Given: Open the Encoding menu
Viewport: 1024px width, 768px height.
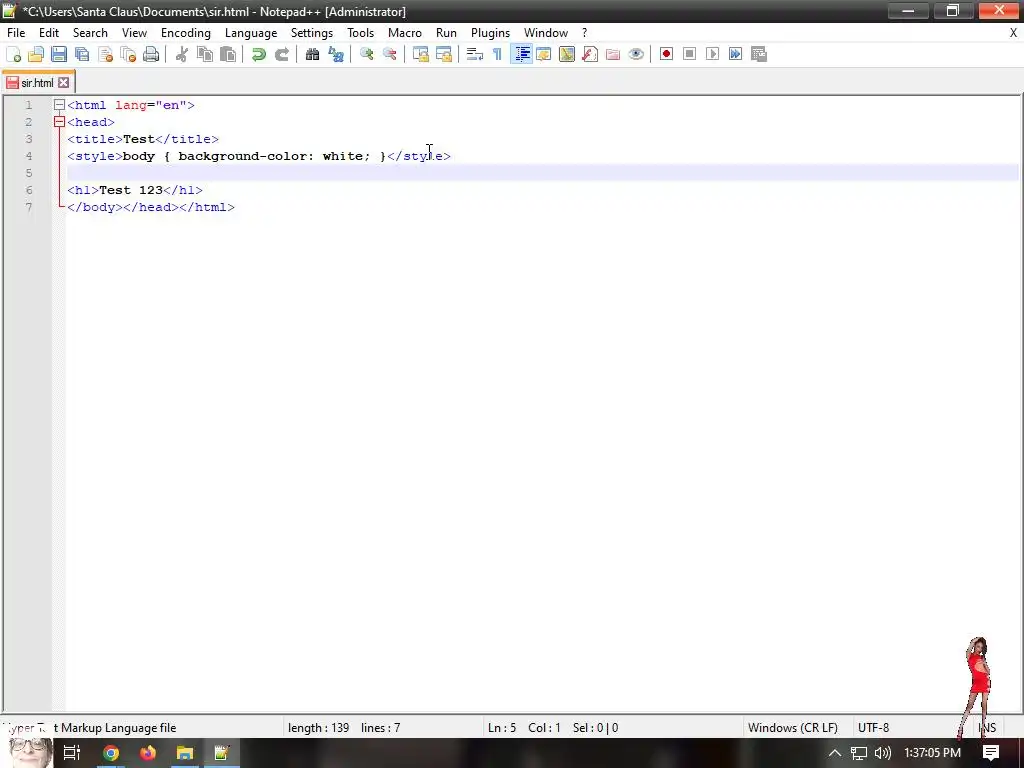Looking at the screenshot, I should tap(185, 33).
